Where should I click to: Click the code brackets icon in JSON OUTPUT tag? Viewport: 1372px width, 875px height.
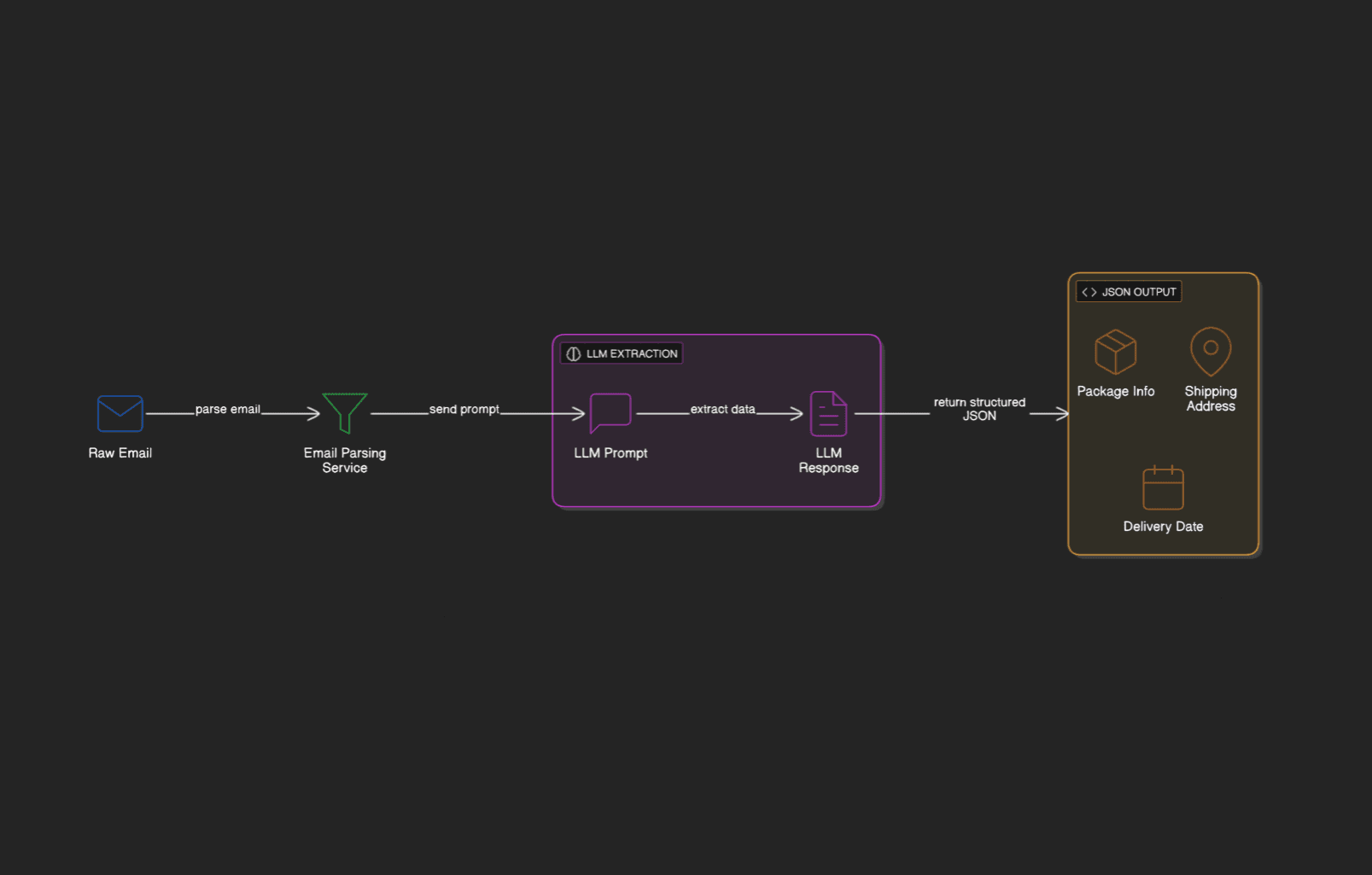(x=1089, y=292)
